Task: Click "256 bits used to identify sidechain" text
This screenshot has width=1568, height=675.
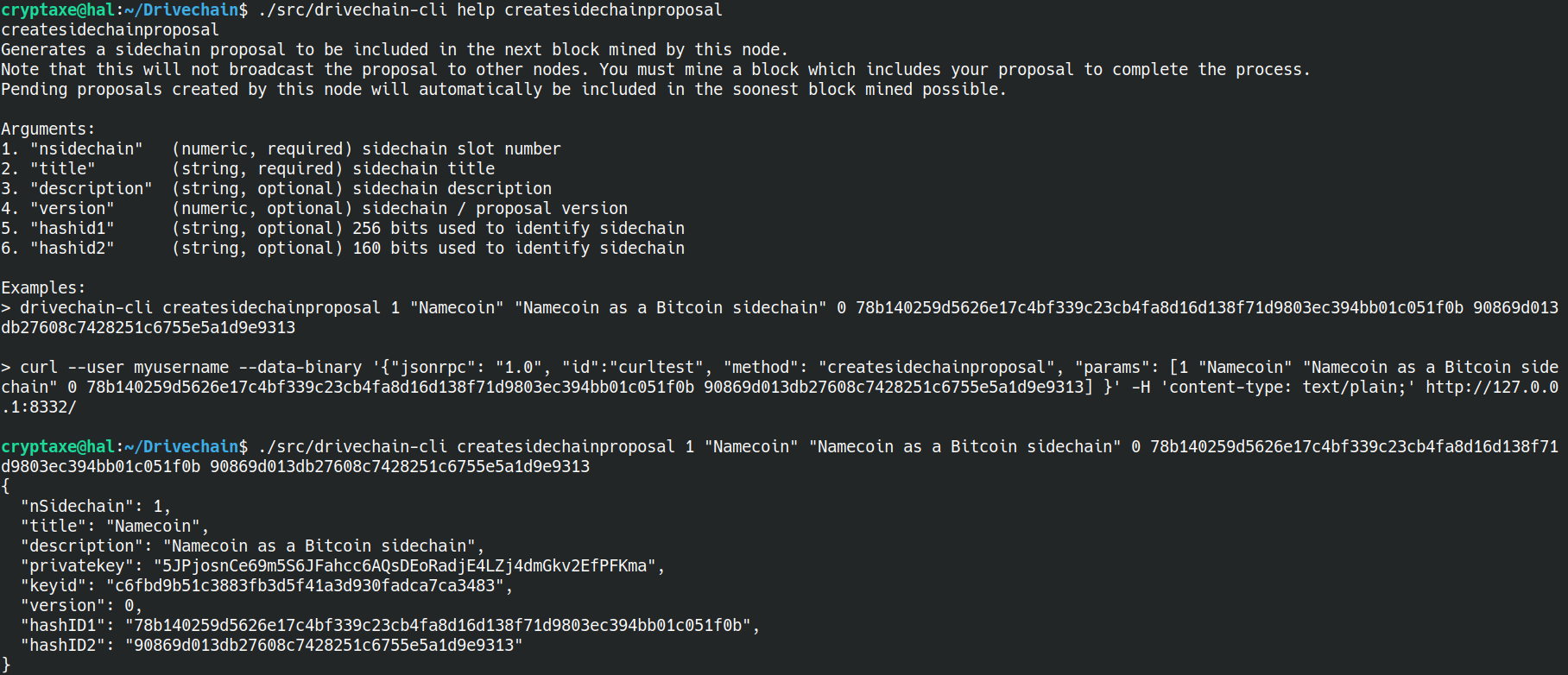Action: click(x=518, y=229)
